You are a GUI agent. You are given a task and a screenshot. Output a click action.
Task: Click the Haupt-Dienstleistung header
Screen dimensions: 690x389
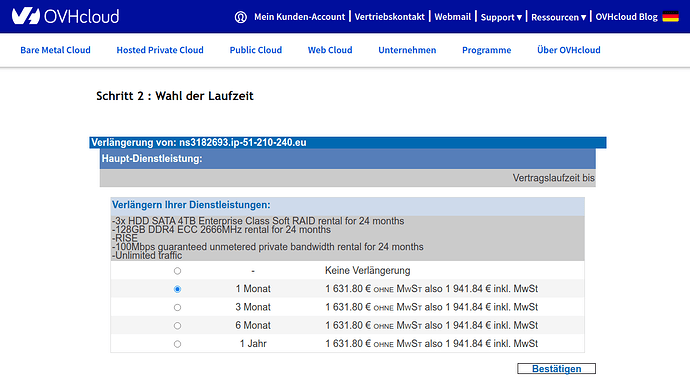pos(348,159)
